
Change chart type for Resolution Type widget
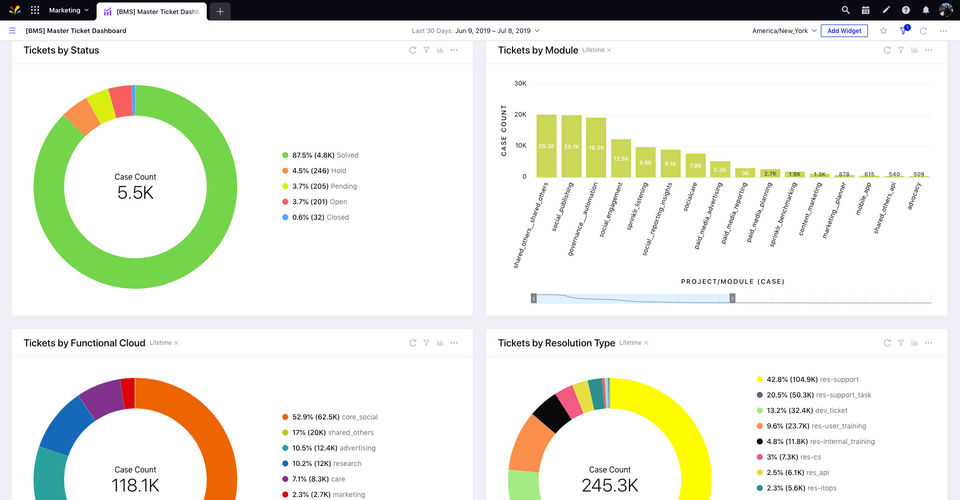pos(914,343)
